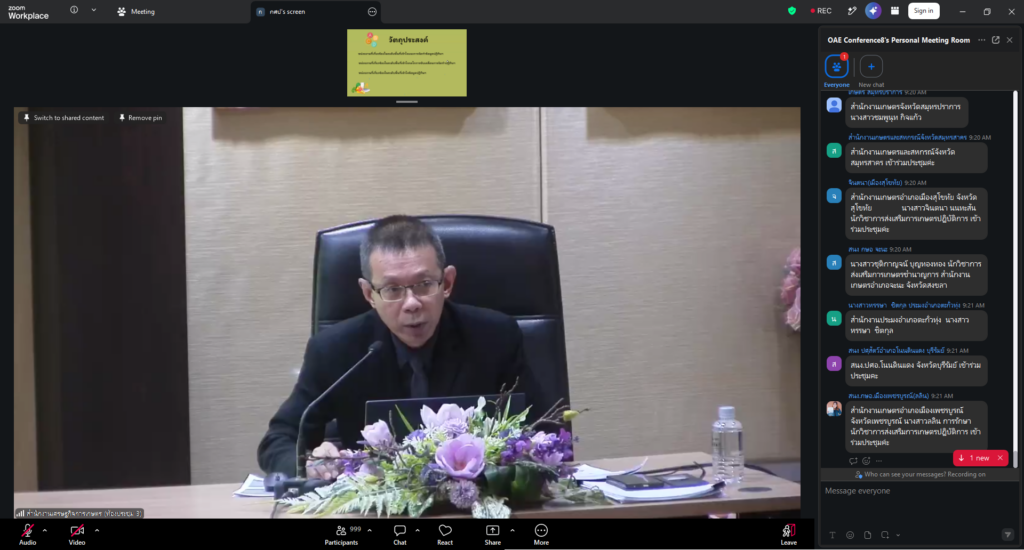Click the Leave meeting icon
Screen dimensions: 1024x550
788,530
